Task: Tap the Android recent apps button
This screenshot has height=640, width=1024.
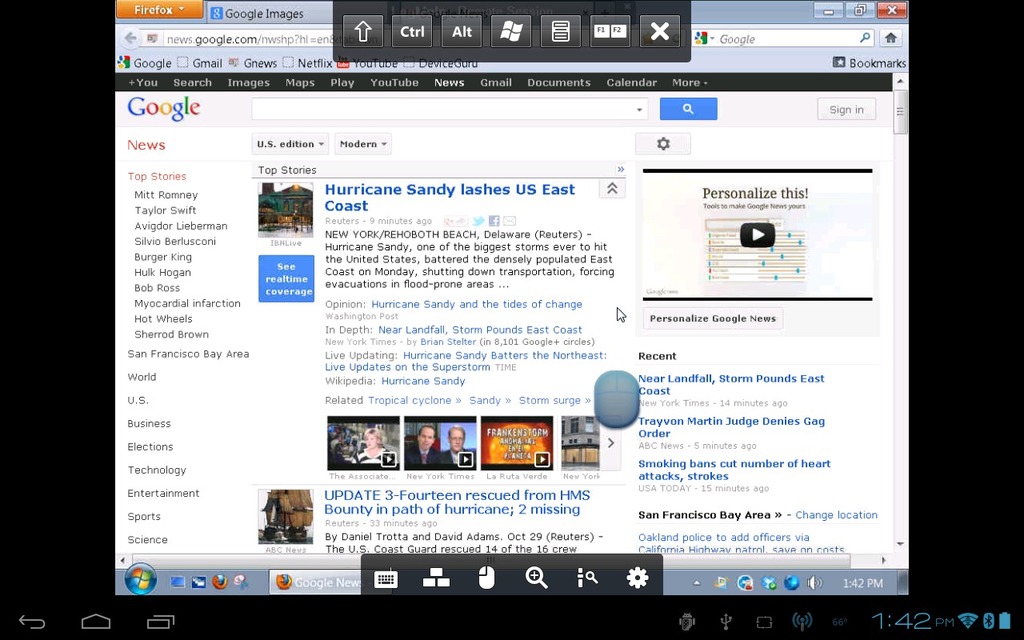Action: pyautogui.click(x=161, y=622)
